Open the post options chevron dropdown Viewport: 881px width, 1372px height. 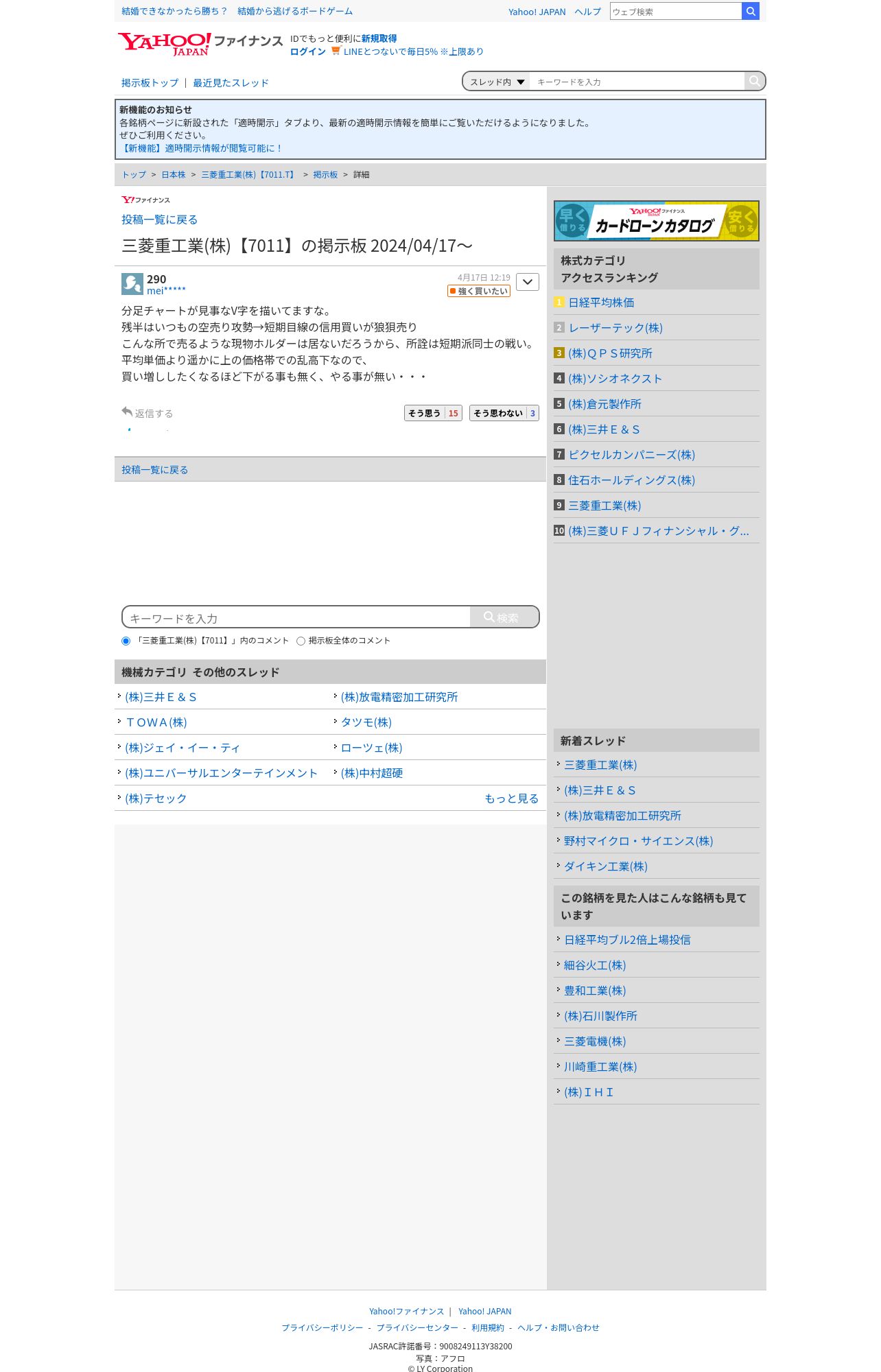(528, 282)
